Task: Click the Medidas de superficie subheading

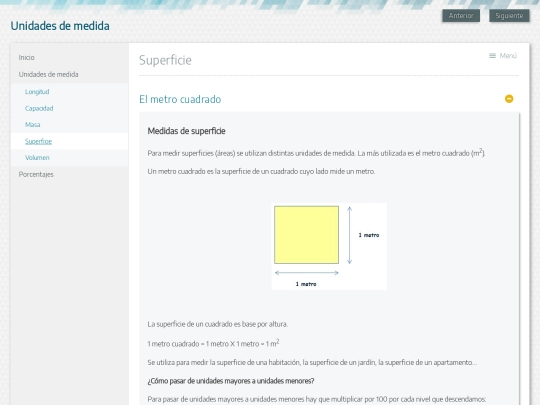Action: click(x=186, y=131)
